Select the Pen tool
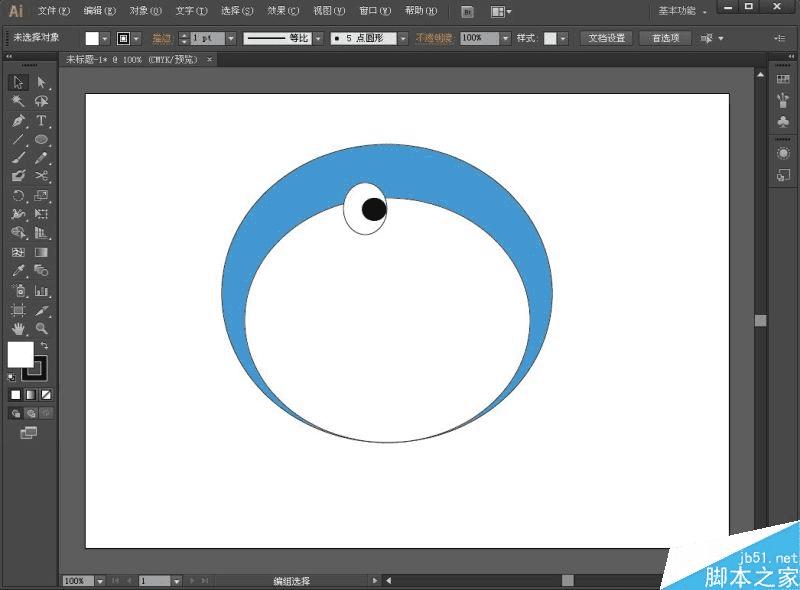This screenshot has width=800, height=590. (18, 121)
